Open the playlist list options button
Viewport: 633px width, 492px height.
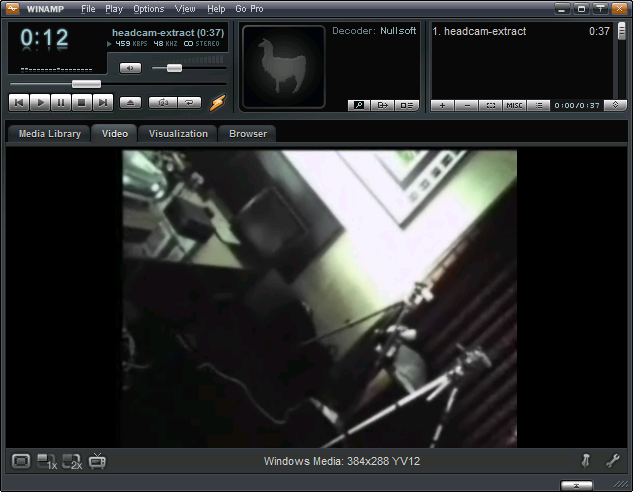pyautogui.click(x=539, y=105)
